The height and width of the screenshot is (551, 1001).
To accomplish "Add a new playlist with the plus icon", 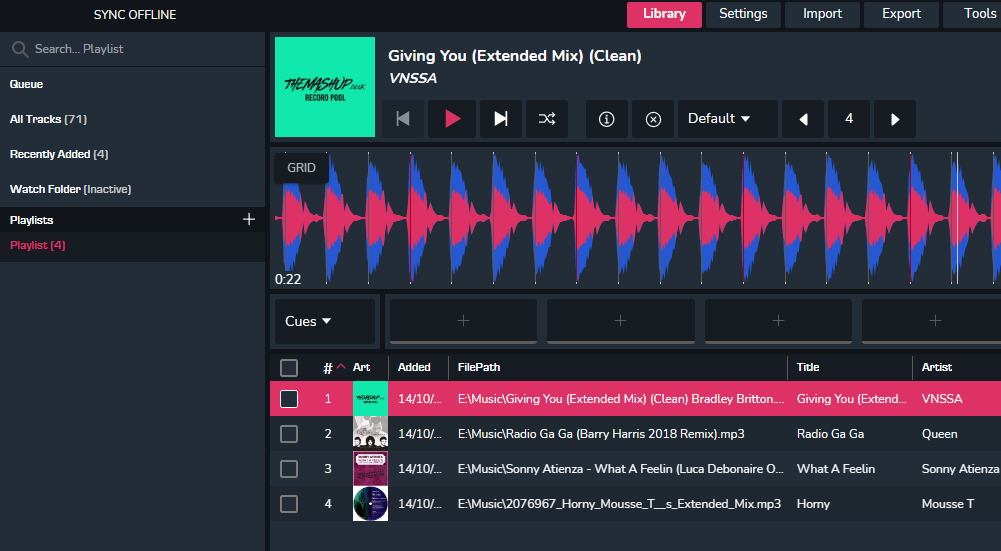I will [x=249, y=220].
